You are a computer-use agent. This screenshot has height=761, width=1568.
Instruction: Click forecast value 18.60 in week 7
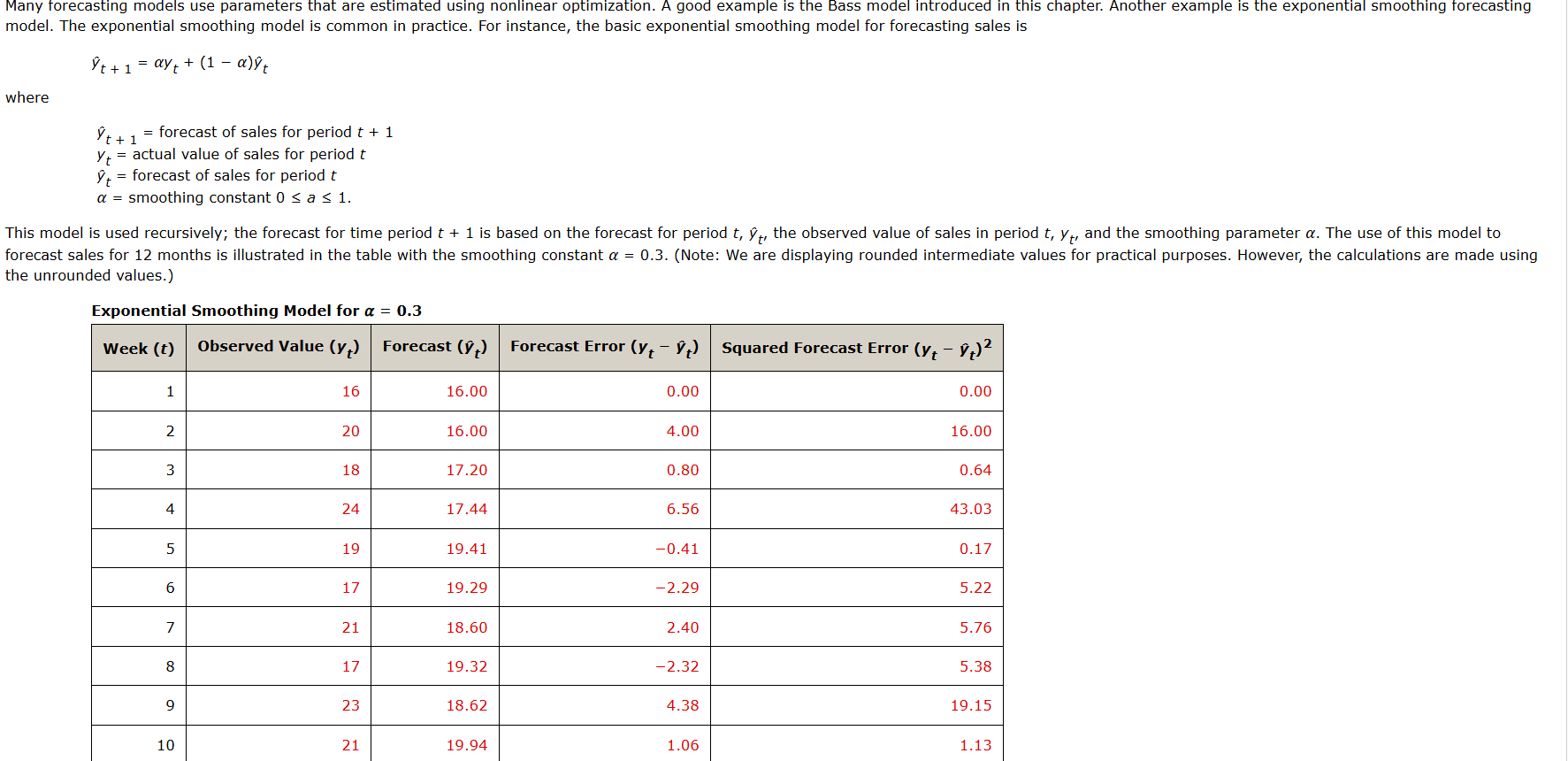467,627
